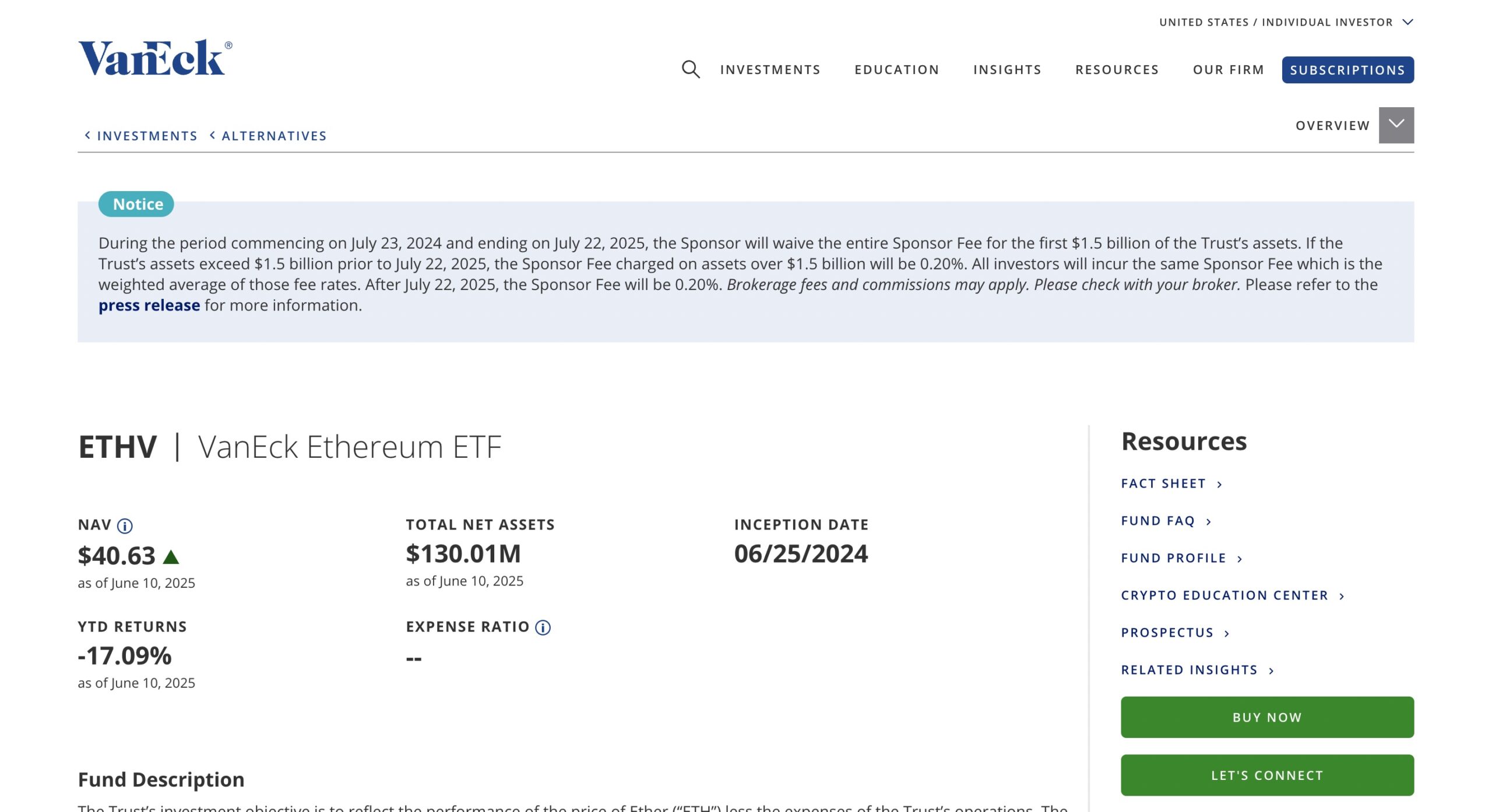Click the VanEck Ethereum ETF title
The image size is (1492, 812).
[x=350, y=447]
